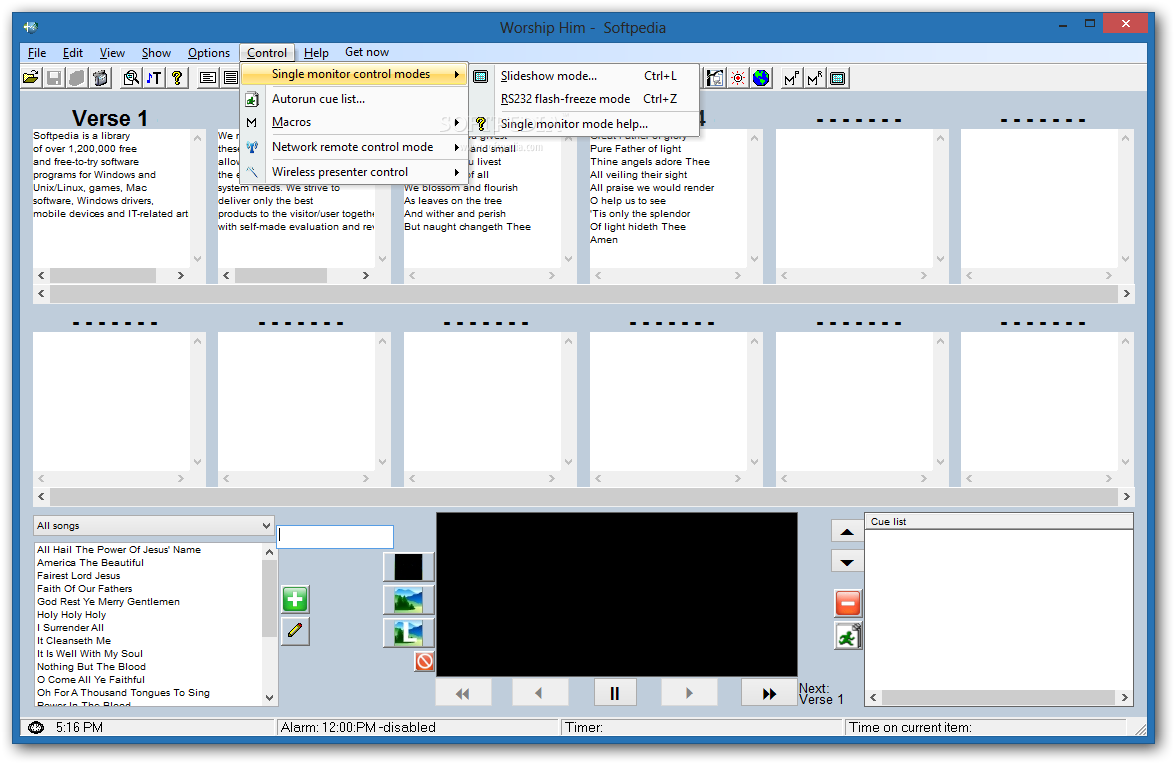Move cue item down with arrow button

[847, 561]
